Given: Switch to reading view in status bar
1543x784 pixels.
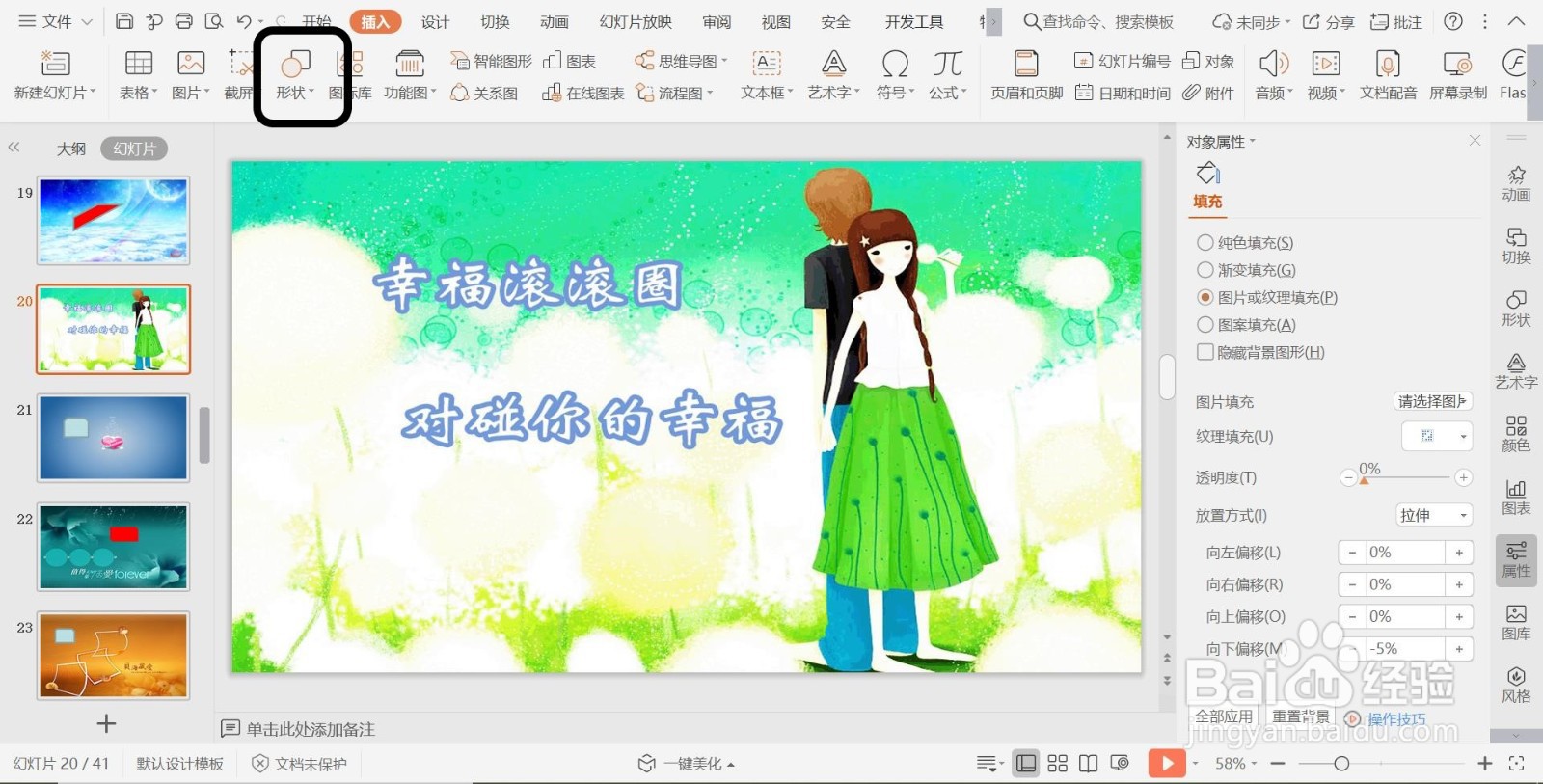Looking at the screenshot, I should pyautogui.click(x=1088, y=764).
